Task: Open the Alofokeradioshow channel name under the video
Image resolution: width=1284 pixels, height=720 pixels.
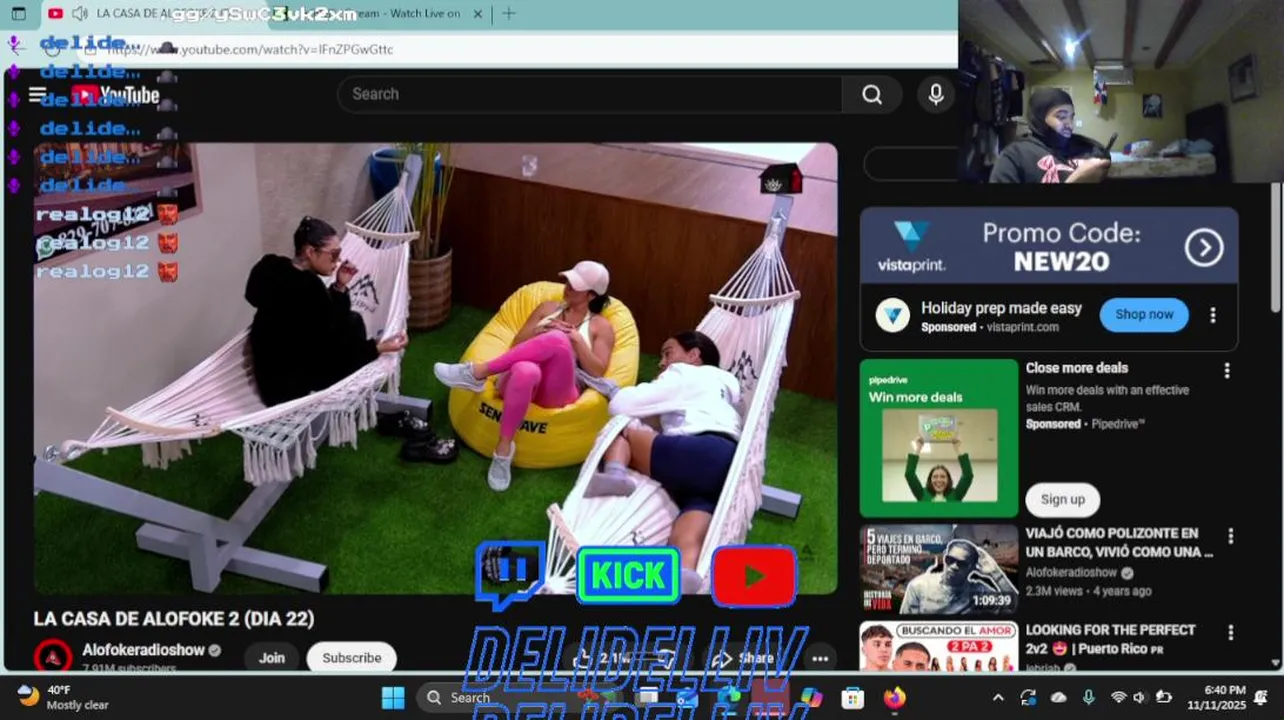Action: 143,650
